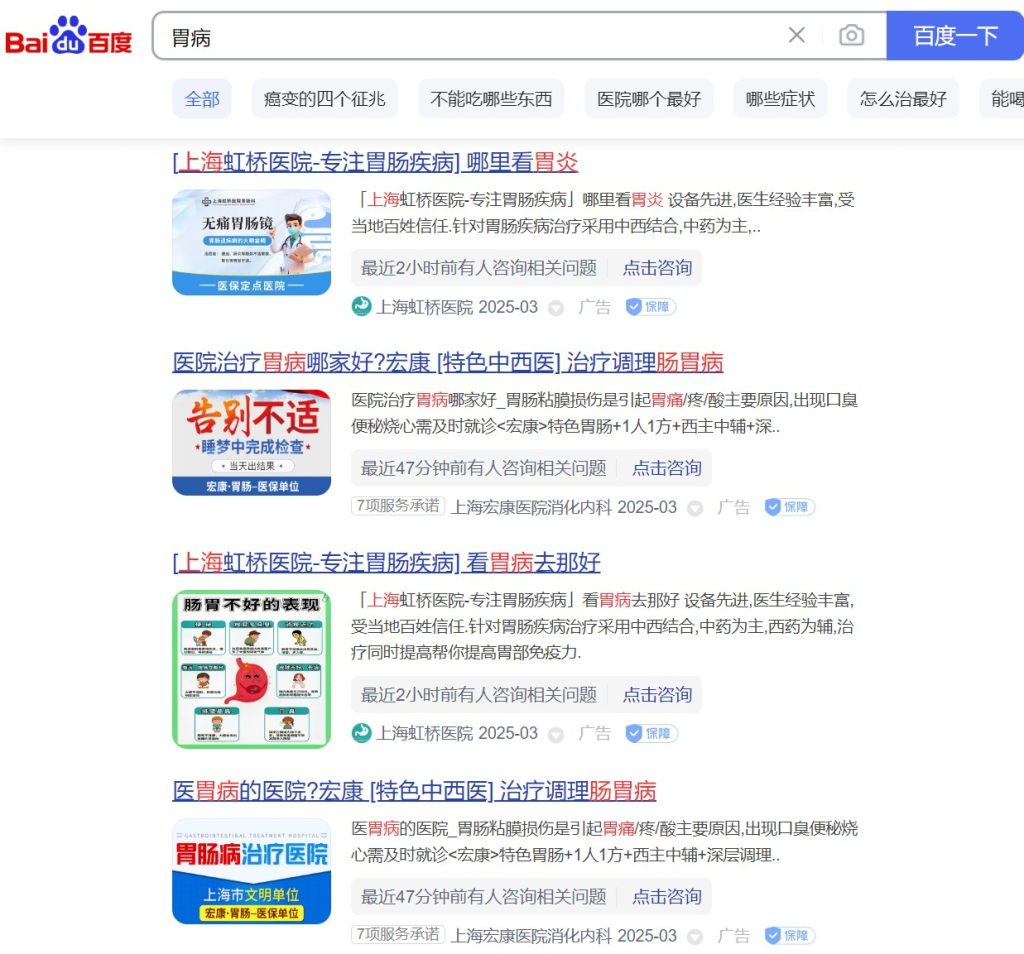Expand dropdown arrow in 哪里看胃炎 result footer
Viewport: 1024px width, 954px height.
556,308
